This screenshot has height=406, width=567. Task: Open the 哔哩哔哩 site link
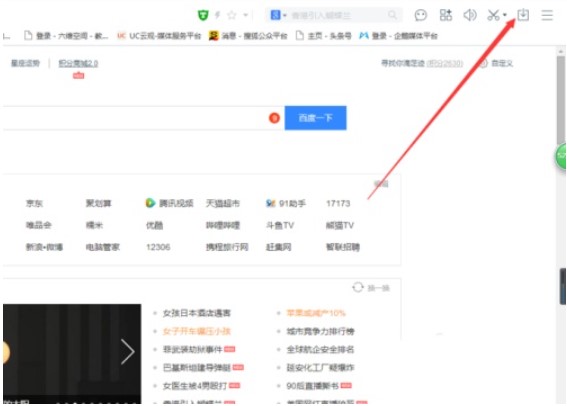223,225
